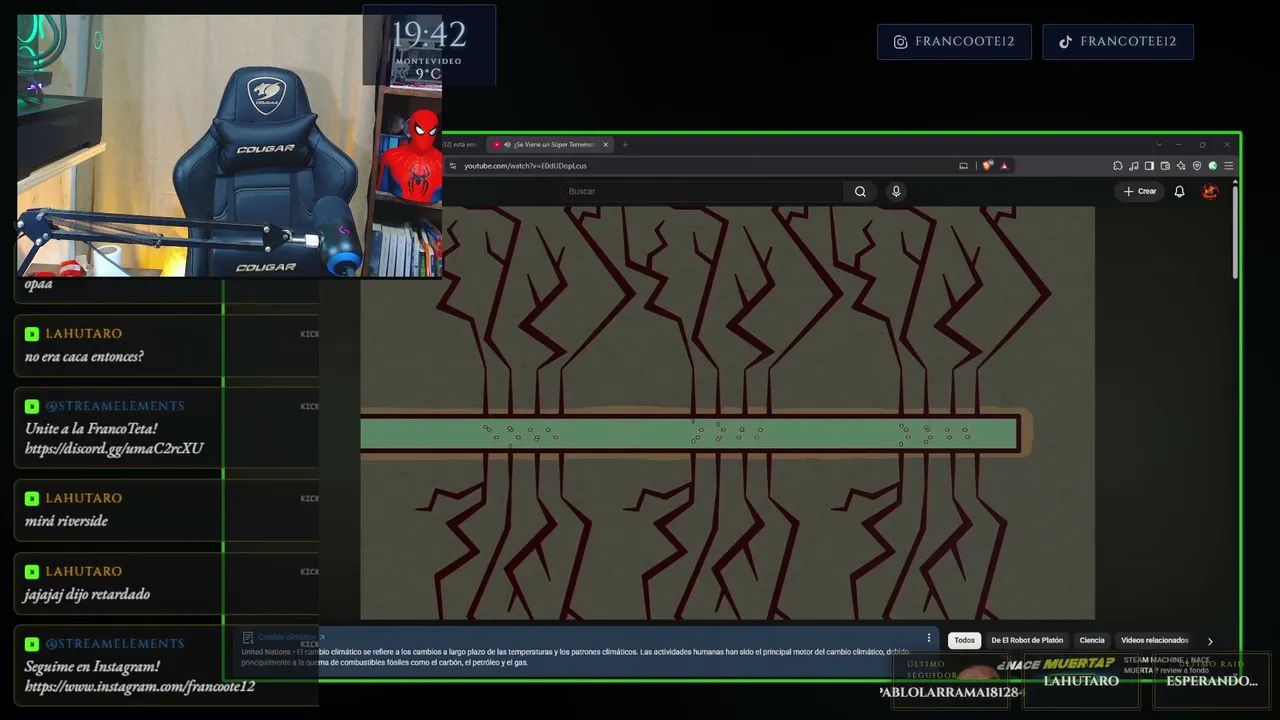Click the media control music note icon
1280x720 pixels.
[x=1134, y=166]
